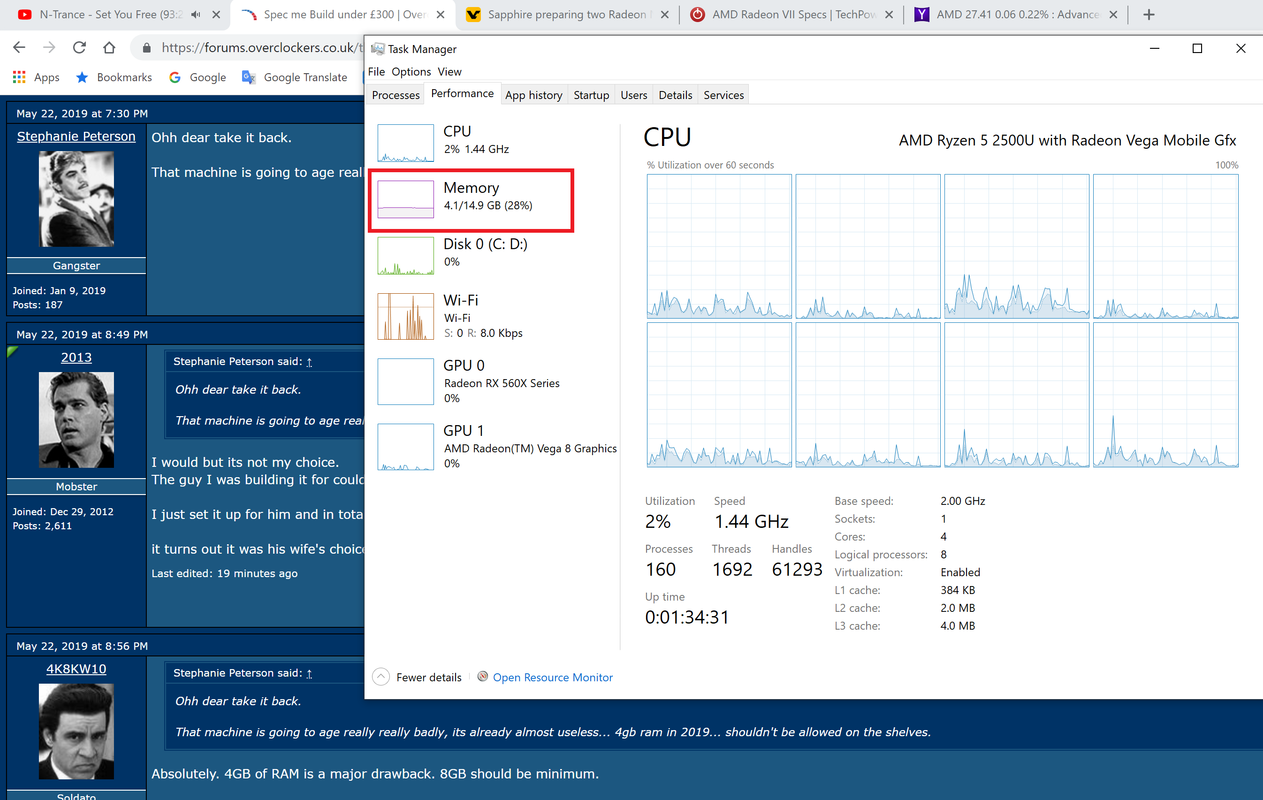
Task: Maximize the Task Manager window
Action: 1197,48
